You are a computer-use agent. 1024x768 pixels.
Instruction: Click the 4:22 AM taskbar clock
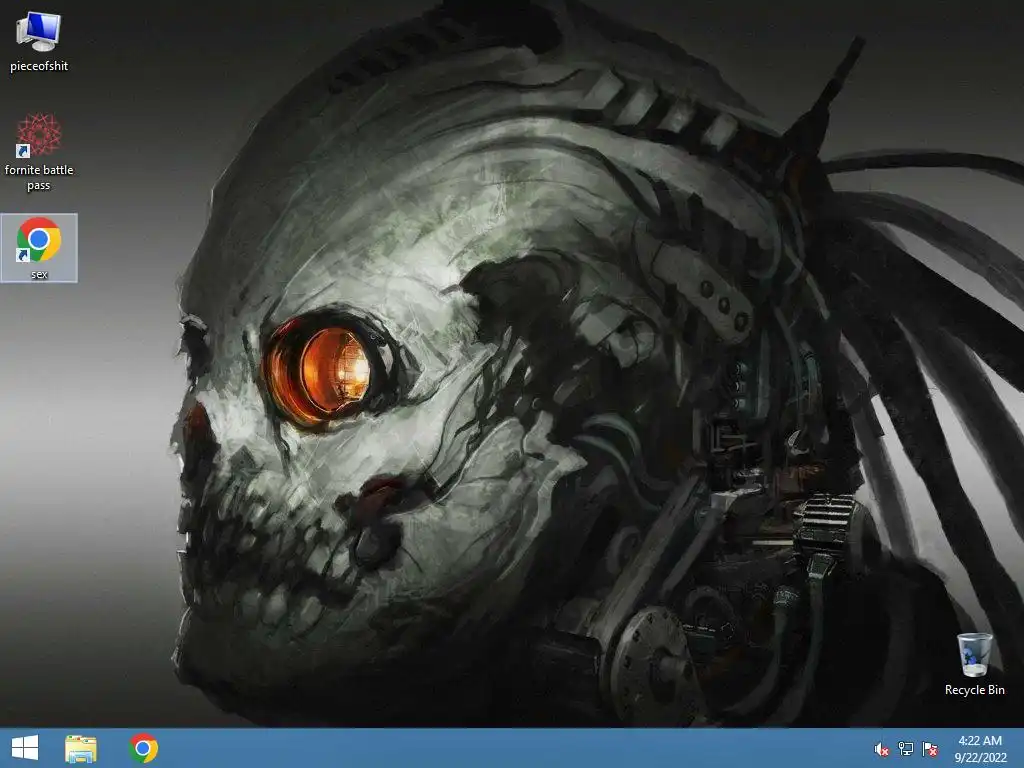(x=980, y=741)
